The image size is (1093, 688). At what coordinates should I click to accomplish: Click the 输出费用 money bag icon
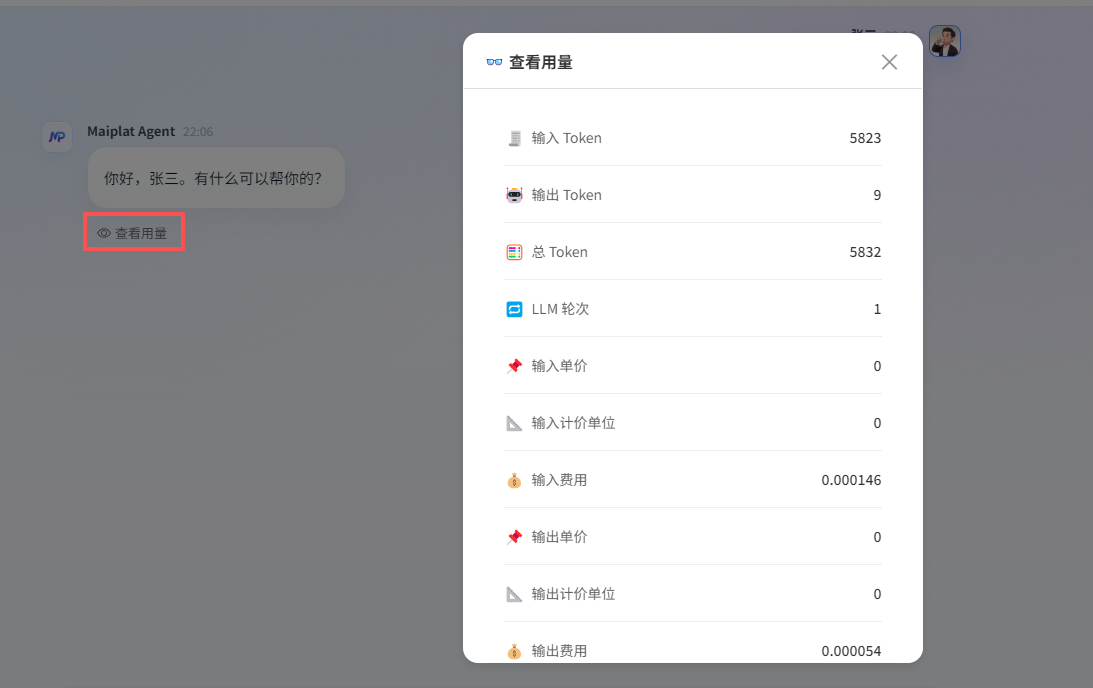[514, 651]
